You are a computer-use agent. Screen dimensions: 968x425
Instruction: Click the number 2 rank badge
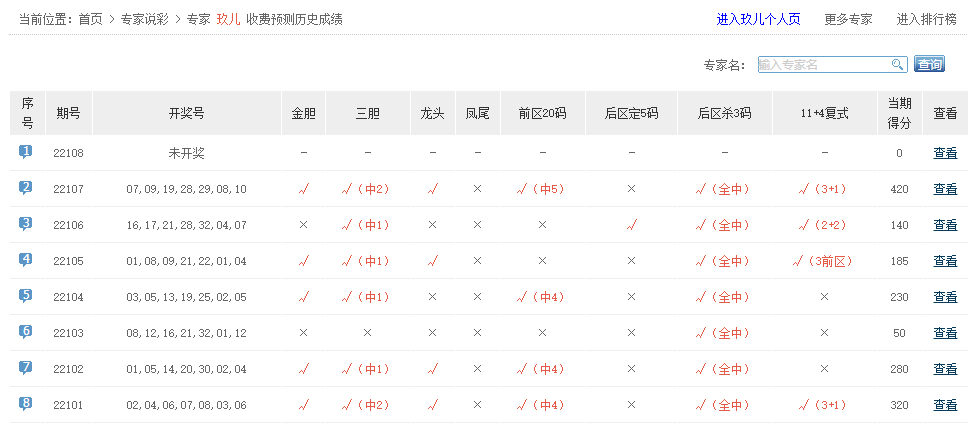coord(26,188)
